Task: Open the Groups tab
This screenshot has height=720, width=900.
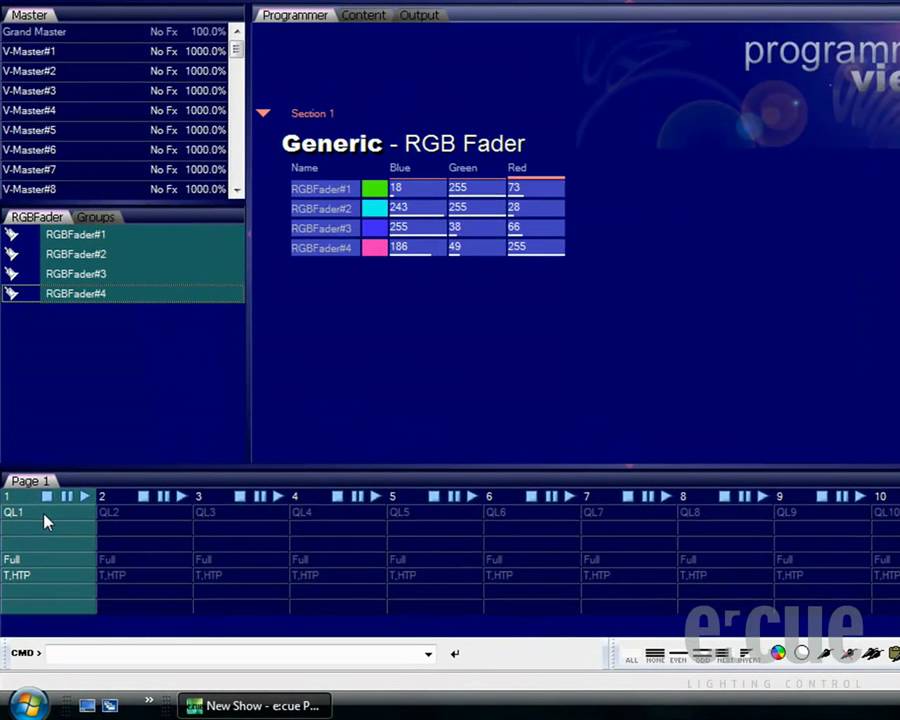Action: (x=95, y=217)
